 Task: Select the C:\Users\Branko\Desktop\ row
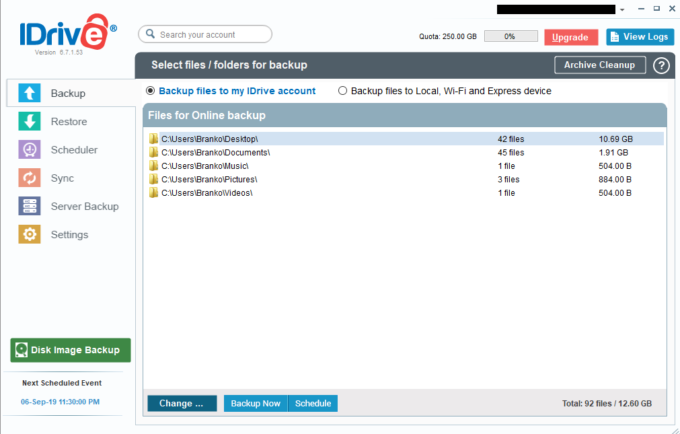(x=406, y=139)
